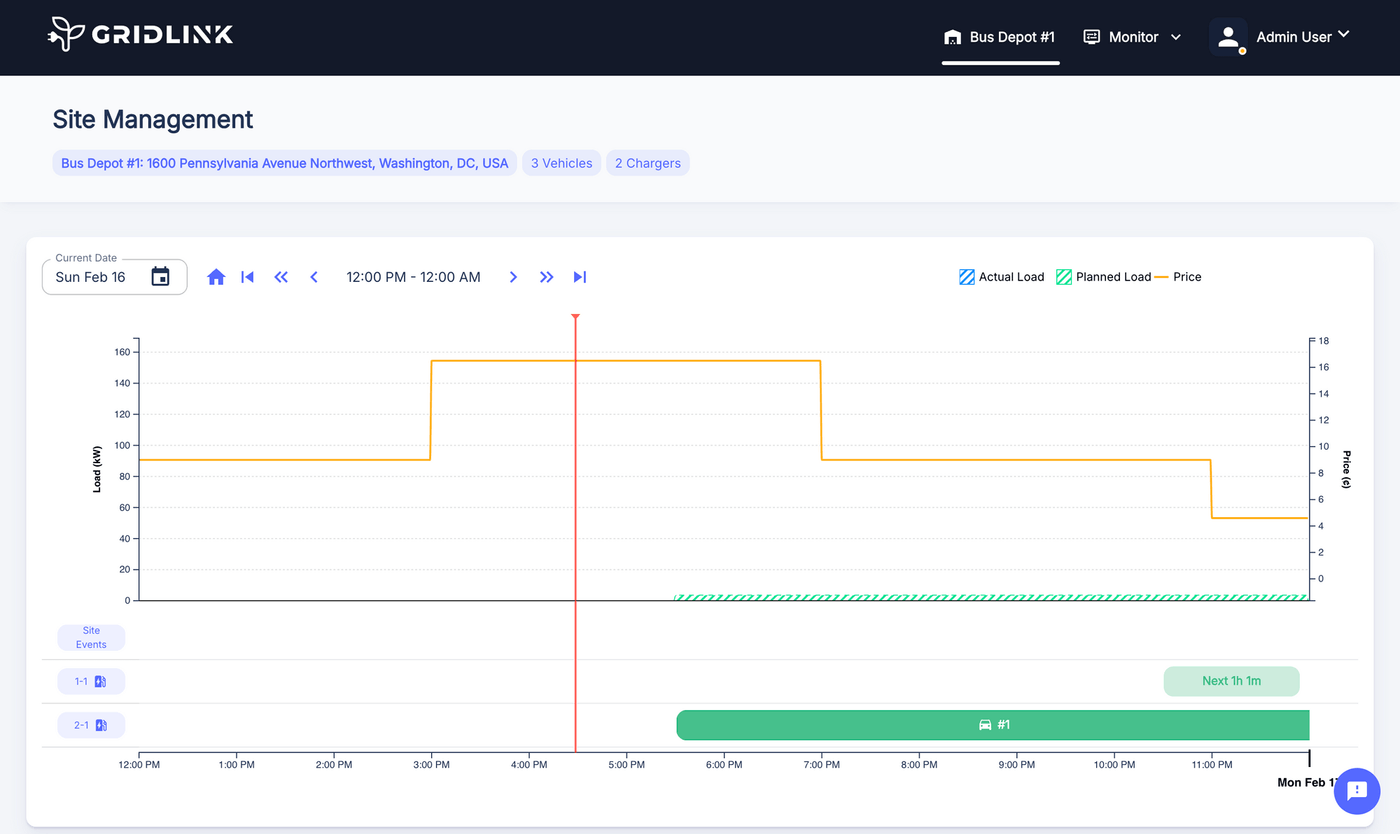Toggle the Actual Load legend item
This screenshot has width=1400, height=834.
(x=1001, y=277)
